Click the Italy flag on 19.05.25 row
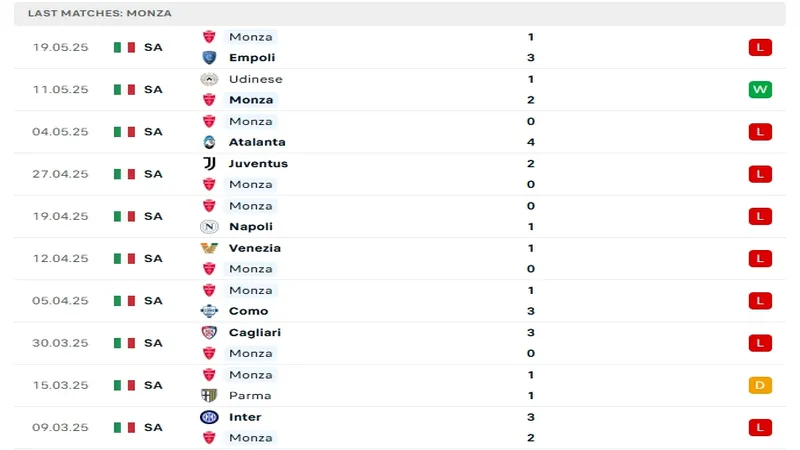Screen dimensions: 800x450 [x=124, y=47]
